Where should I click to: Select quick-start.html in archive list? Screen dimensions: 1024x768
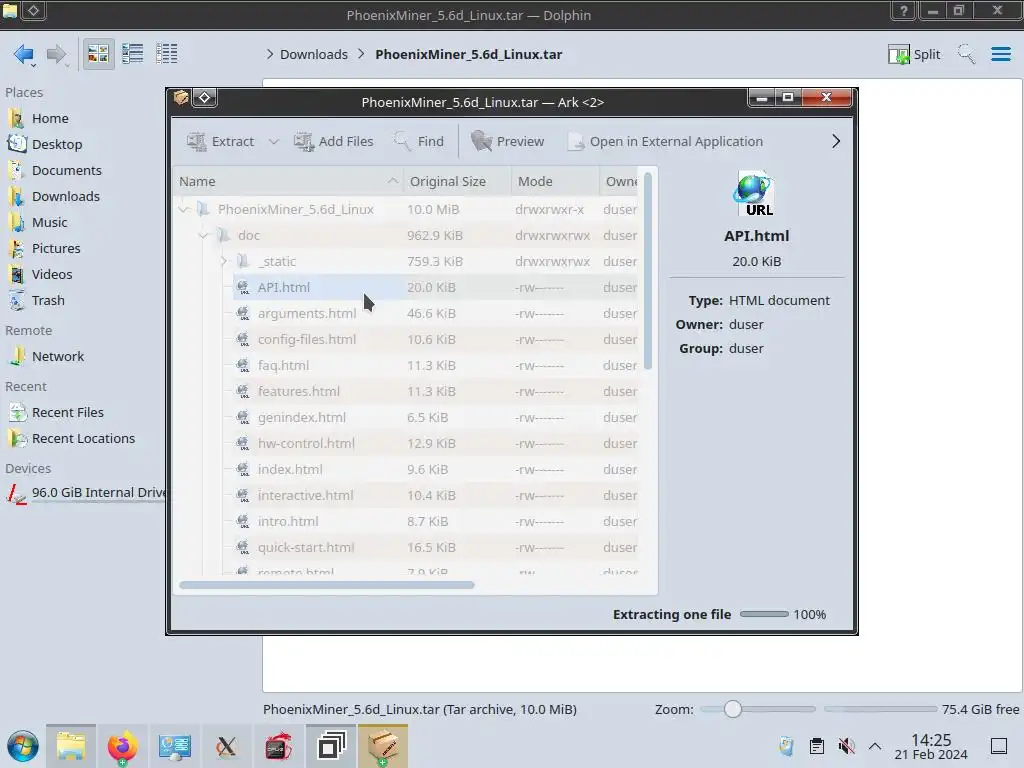(306, 548)
